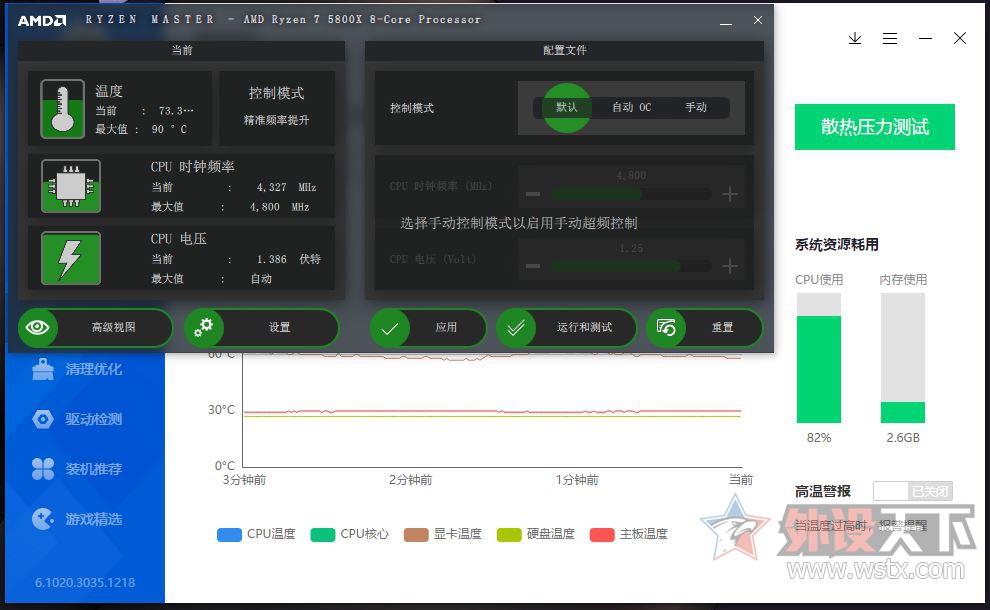Click the download arrow icon top right

(855, 38)
